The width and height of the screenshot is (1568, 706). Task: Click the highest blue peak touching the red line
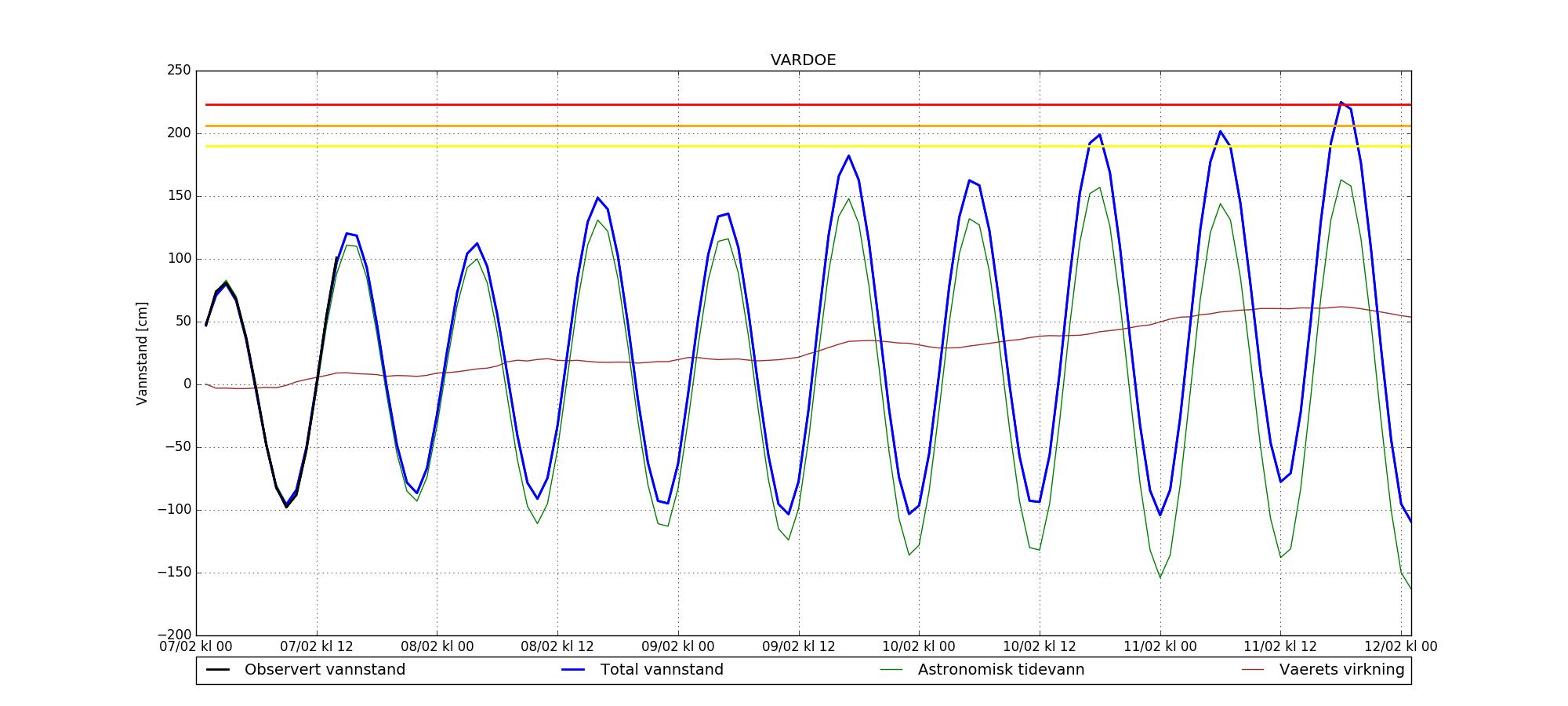click(x=1341, y=103)
